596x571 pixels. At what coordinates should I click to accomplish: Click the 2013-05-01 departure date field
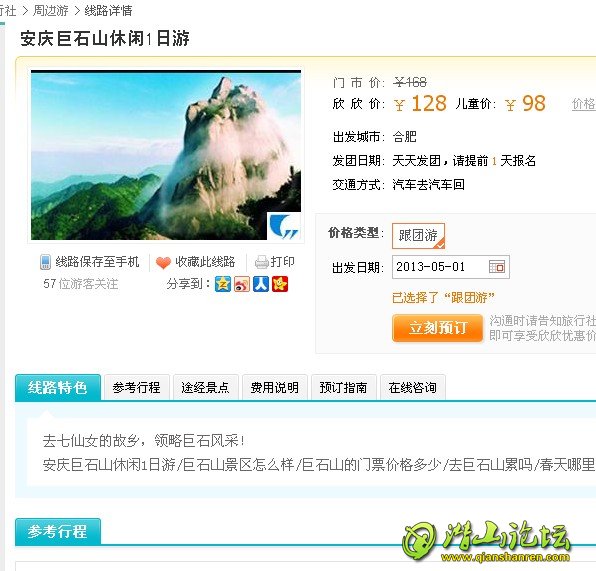click(x=451, y=267)
